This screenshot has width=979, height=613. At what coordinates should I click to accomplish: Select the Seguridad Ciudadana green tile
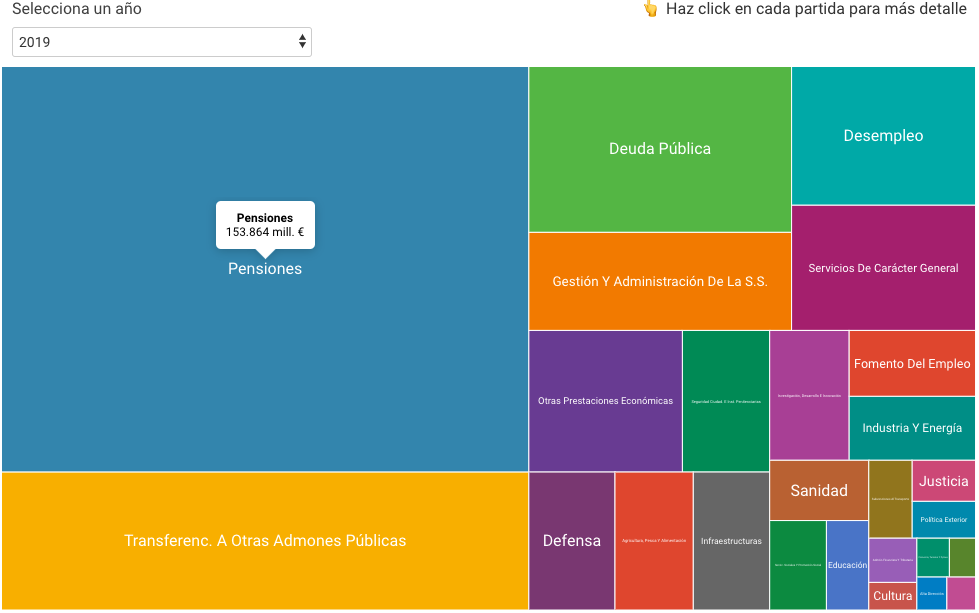tap(726, 401)
